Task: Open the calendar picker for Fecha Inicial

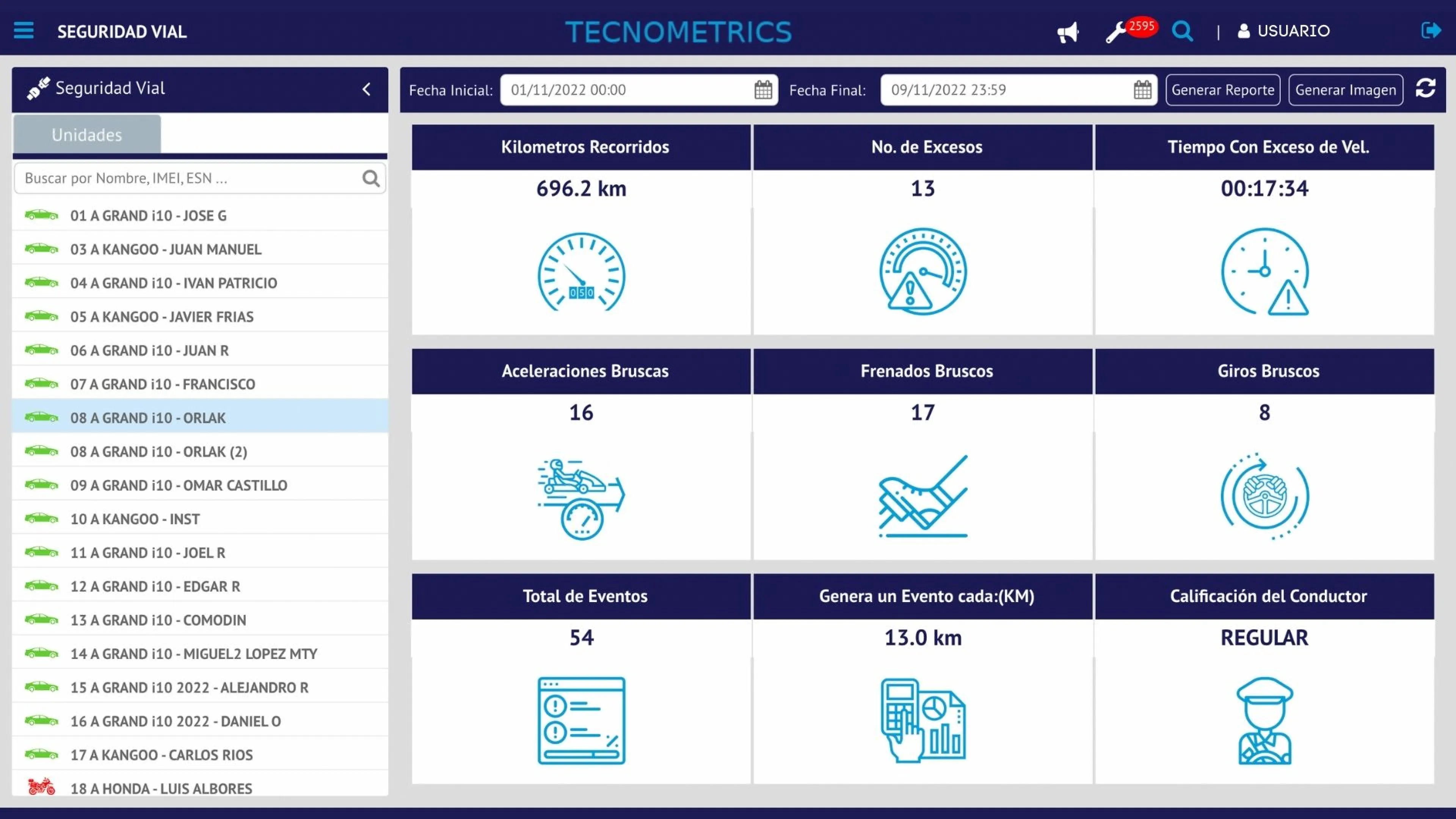Action: pyautogui.click(x=763, y=89)
